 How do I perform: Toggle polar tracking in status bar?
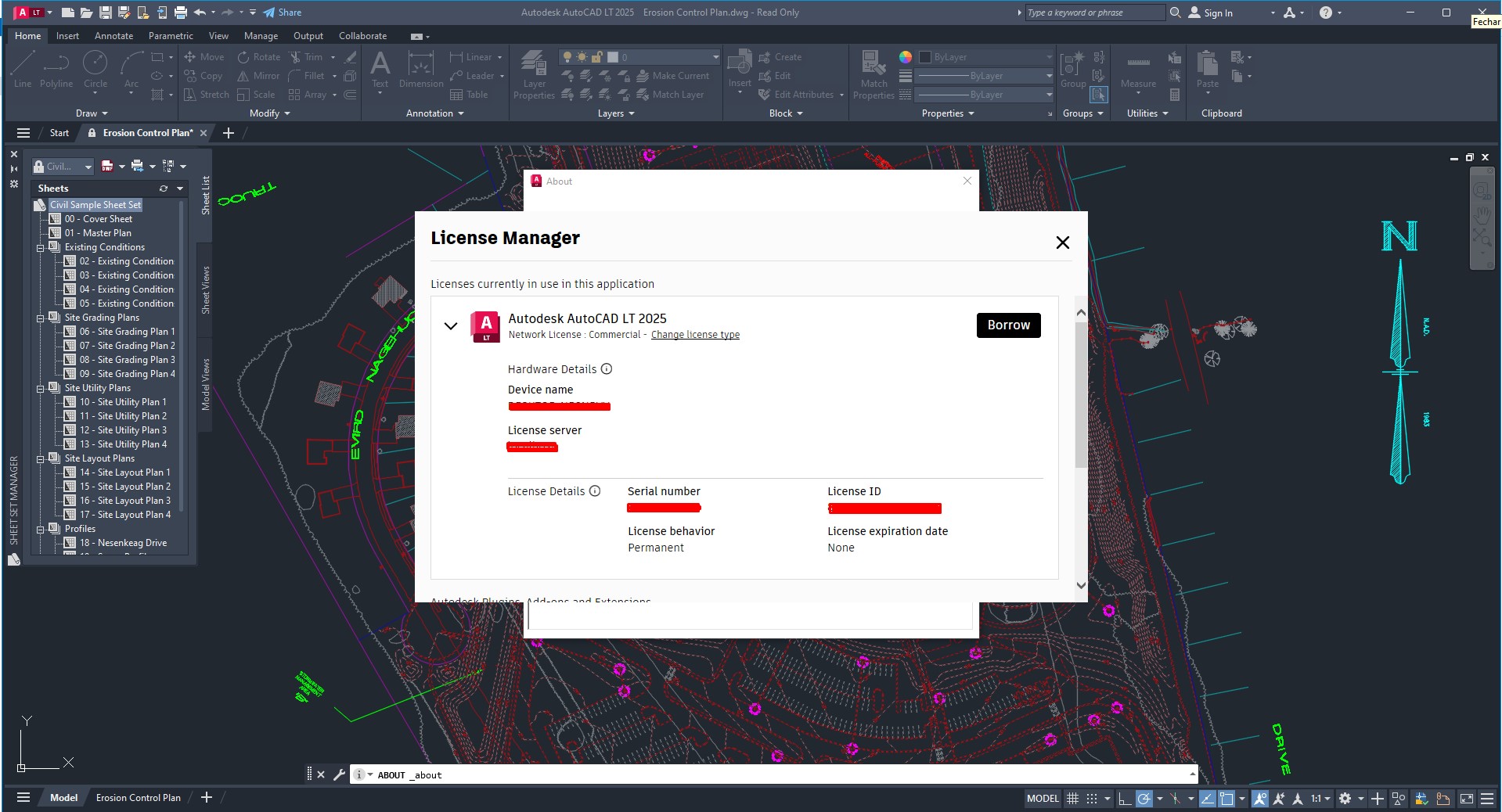(1144, 799)
